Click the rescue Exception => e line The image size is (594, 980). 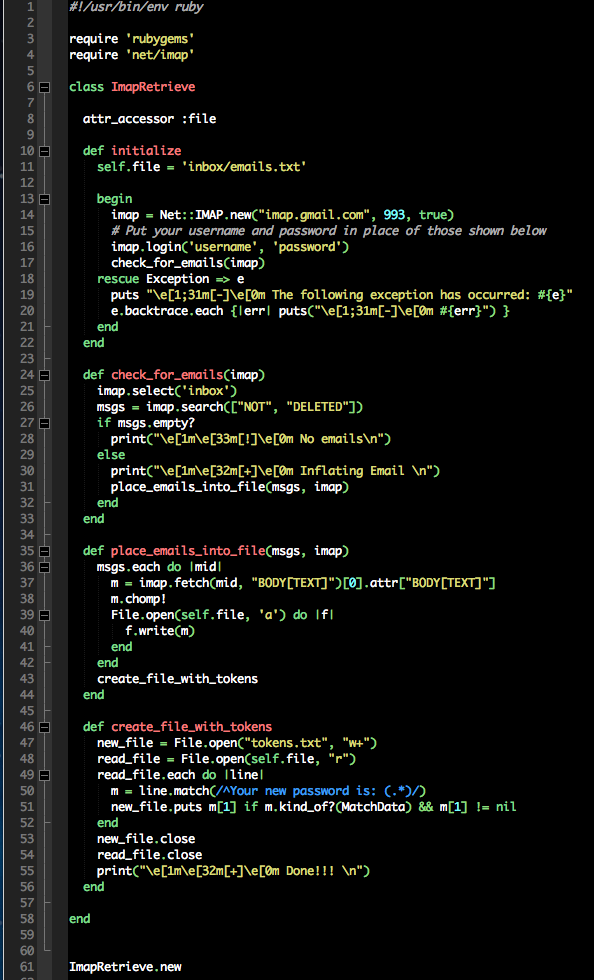(x=171, y=279)
